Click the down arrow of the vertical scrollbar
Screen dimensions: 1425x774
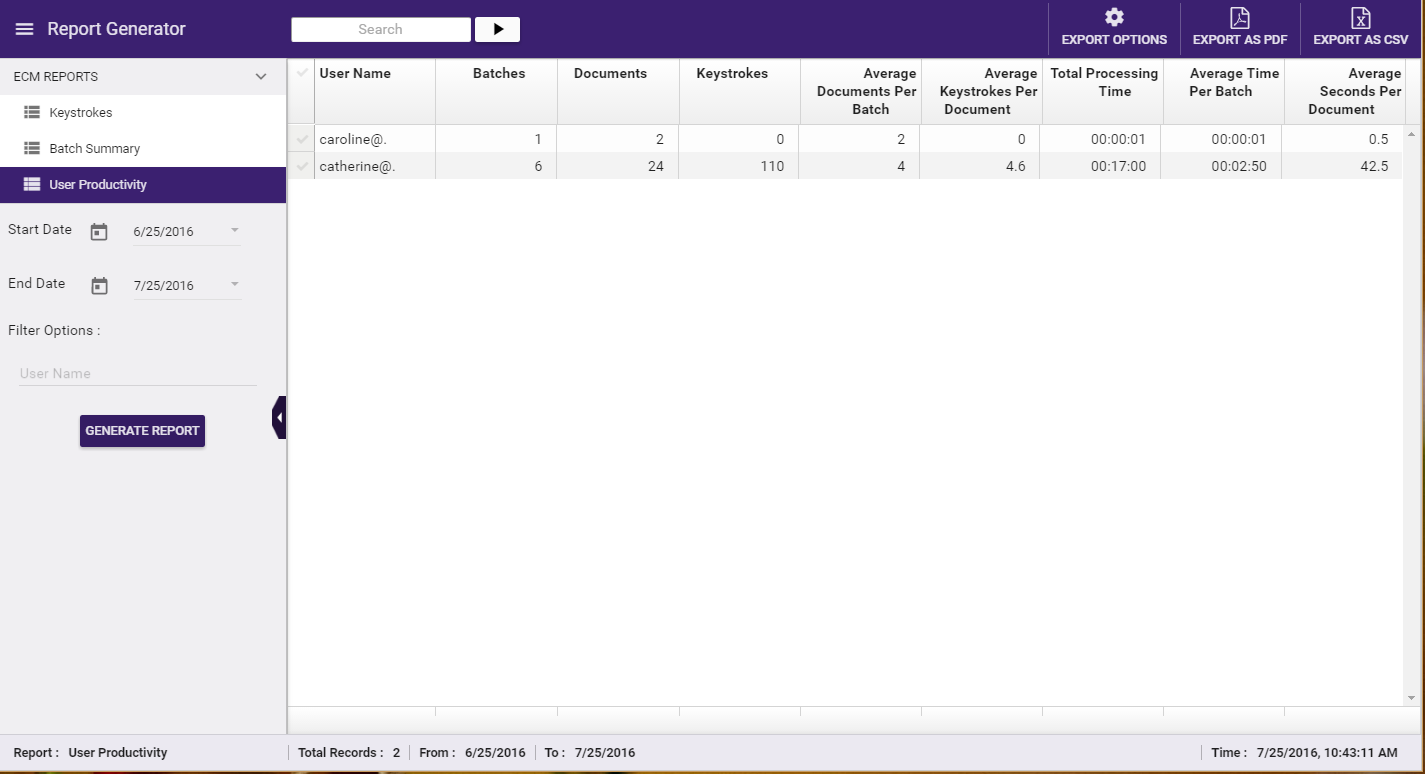click(1411, 698)
